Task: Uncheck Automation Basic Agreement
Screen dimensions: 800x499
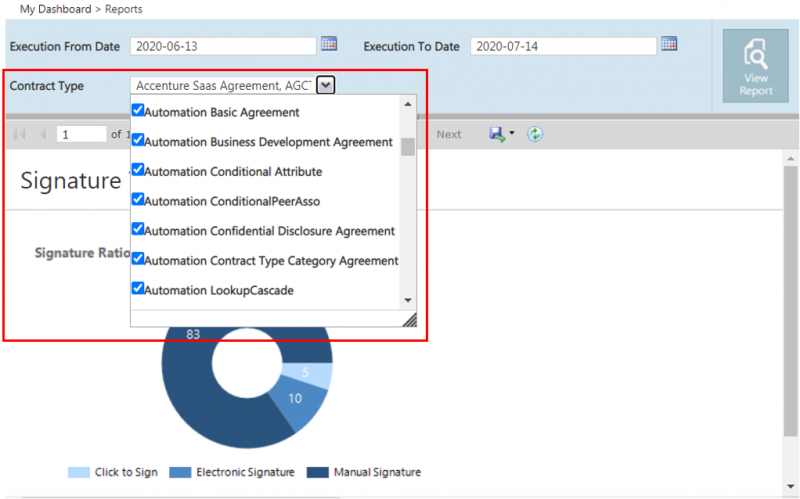Action: pyautogui.click(x=138, y=112)
